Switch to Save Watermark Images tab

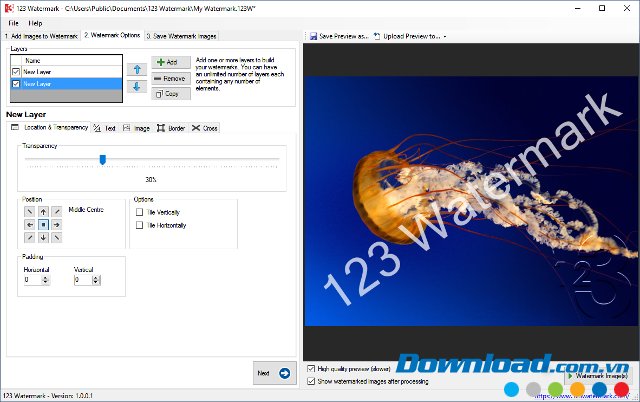pos(181,36)
